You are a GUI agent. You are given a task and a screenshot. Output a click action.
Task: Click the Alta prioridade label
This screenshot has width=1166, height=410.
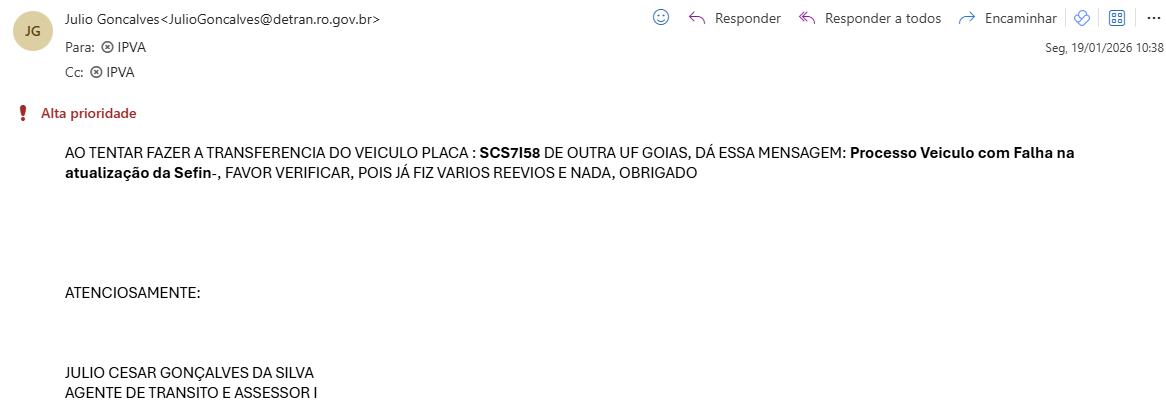coord(88,113)
